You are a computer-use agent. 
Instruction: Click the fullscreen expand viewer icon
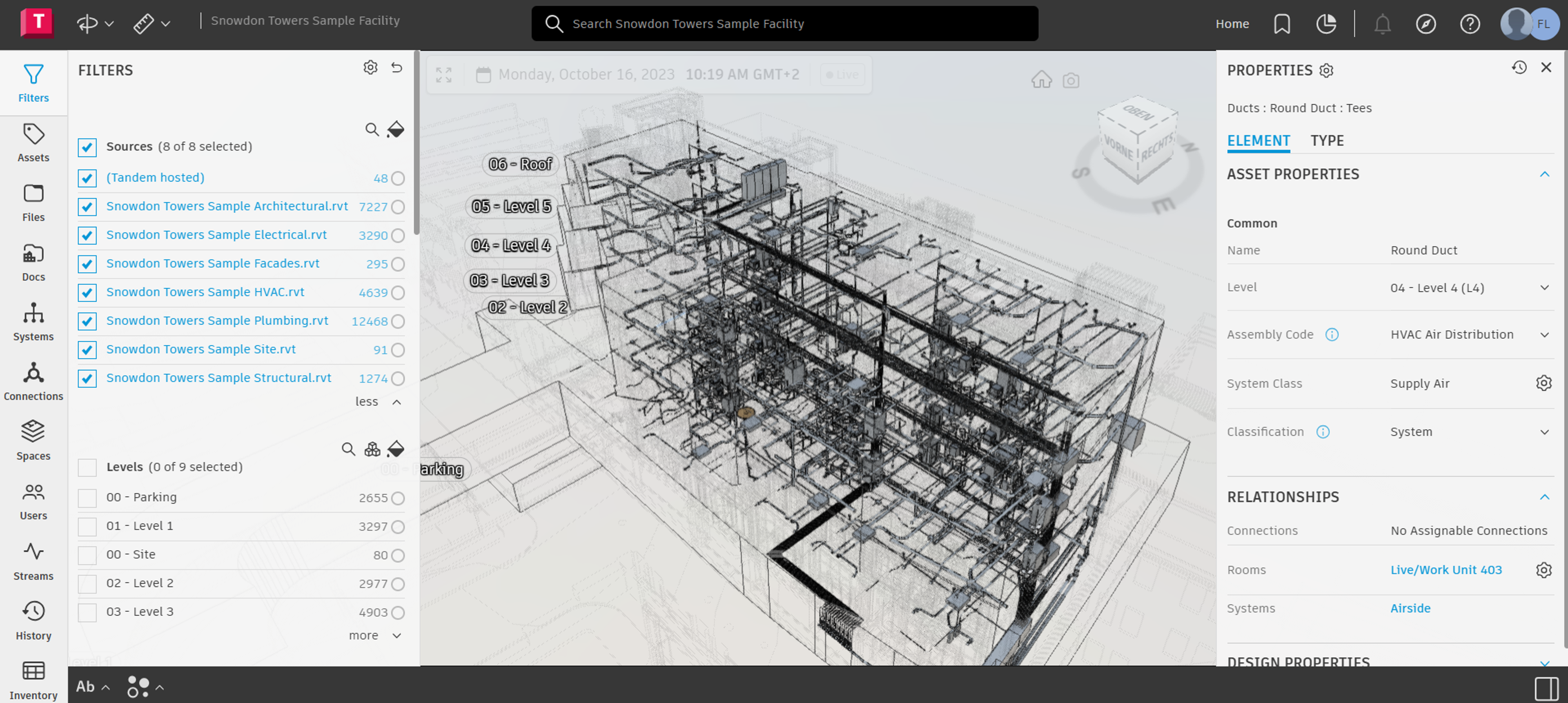point(444,75)
